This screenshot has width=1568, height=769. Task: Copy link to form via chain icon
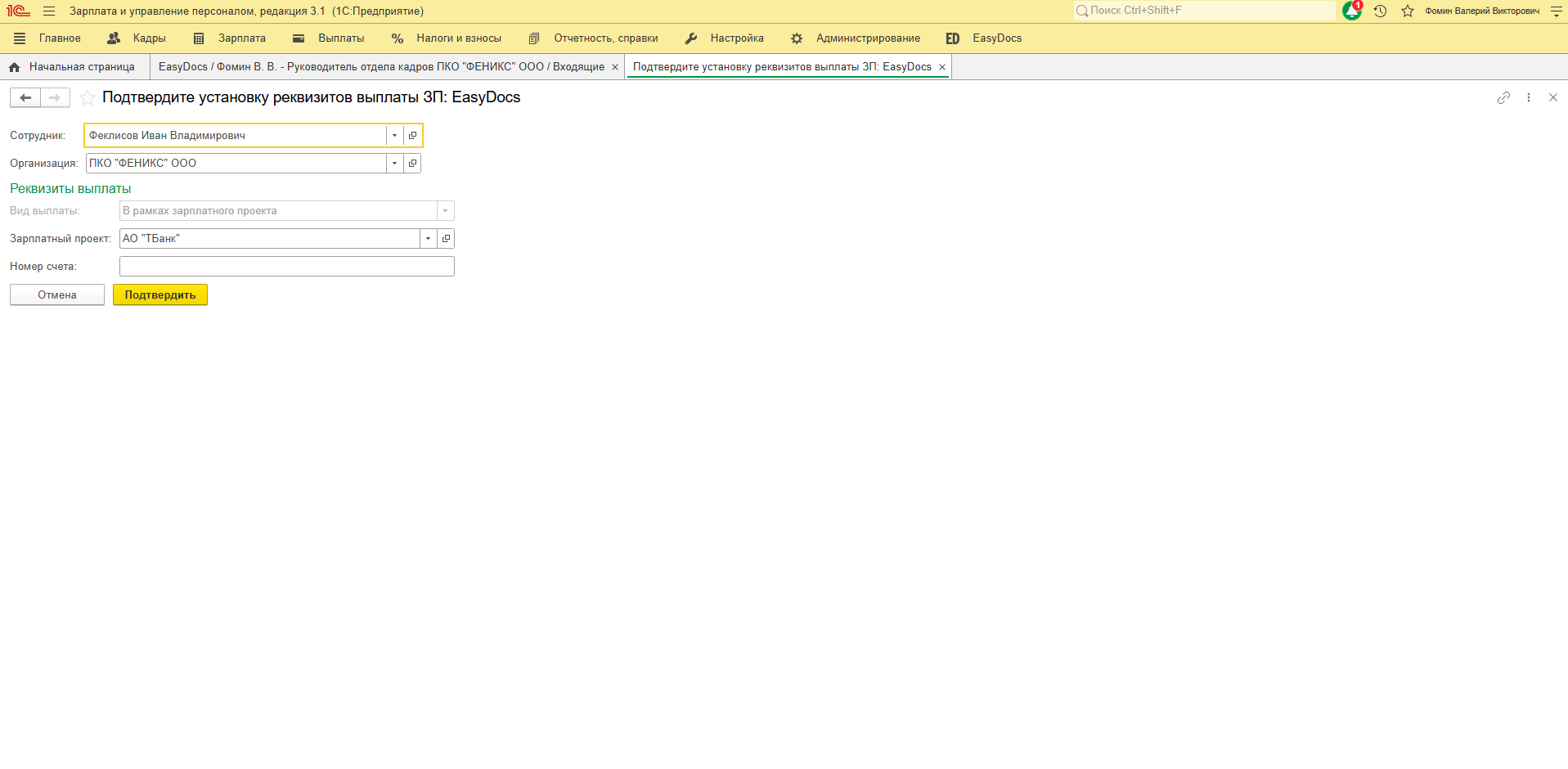pyautogui.click(x=1503, y=97)
